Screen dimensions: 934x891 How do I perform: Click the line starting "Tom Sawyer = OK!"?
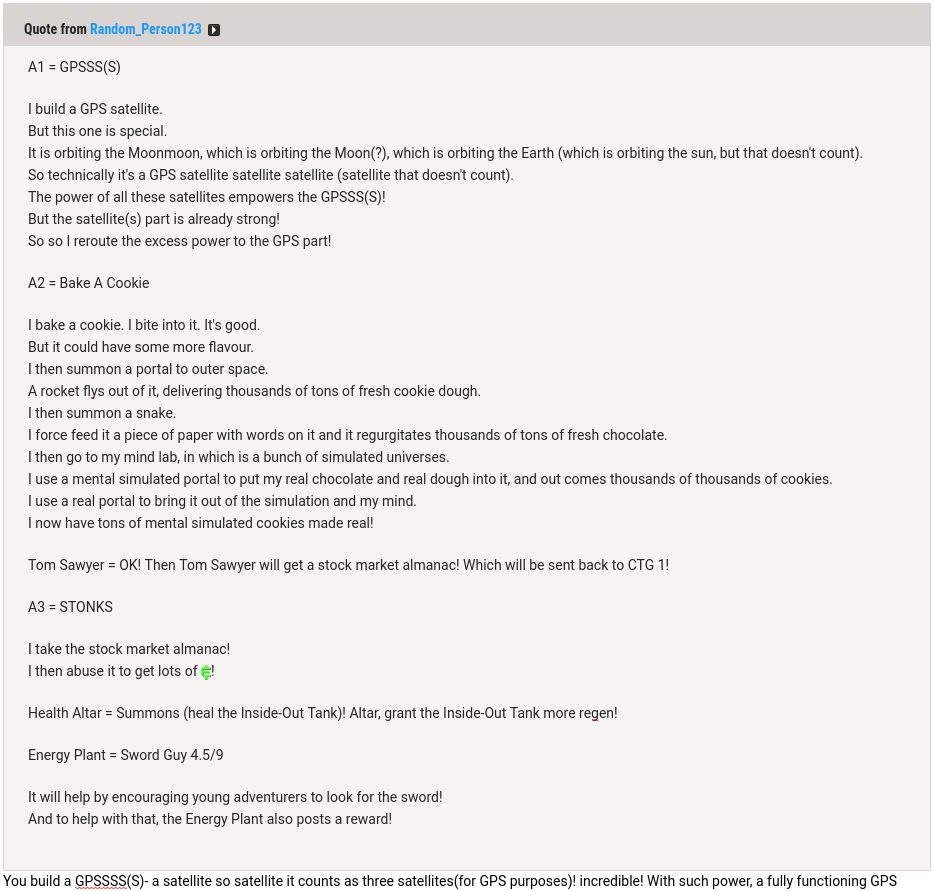pyautogui.click(x=348, y=565)
